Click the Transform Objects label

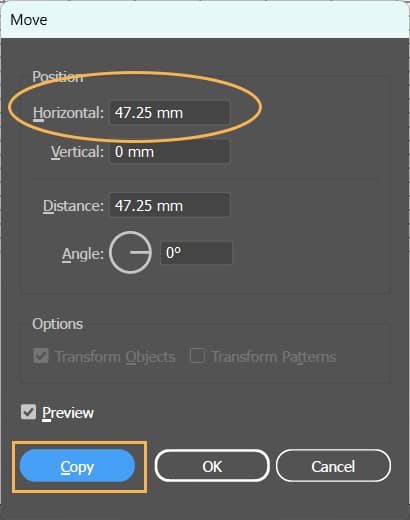(115, 357)
